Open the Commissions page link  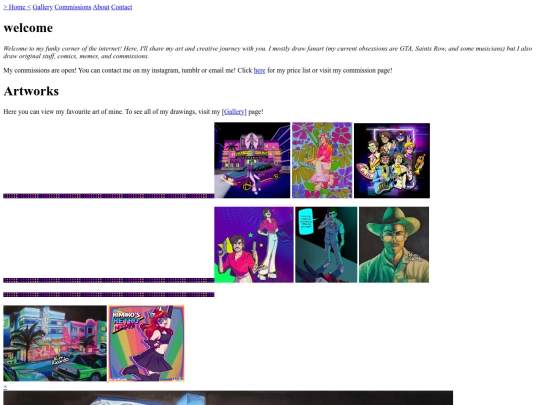pos(73,7)
